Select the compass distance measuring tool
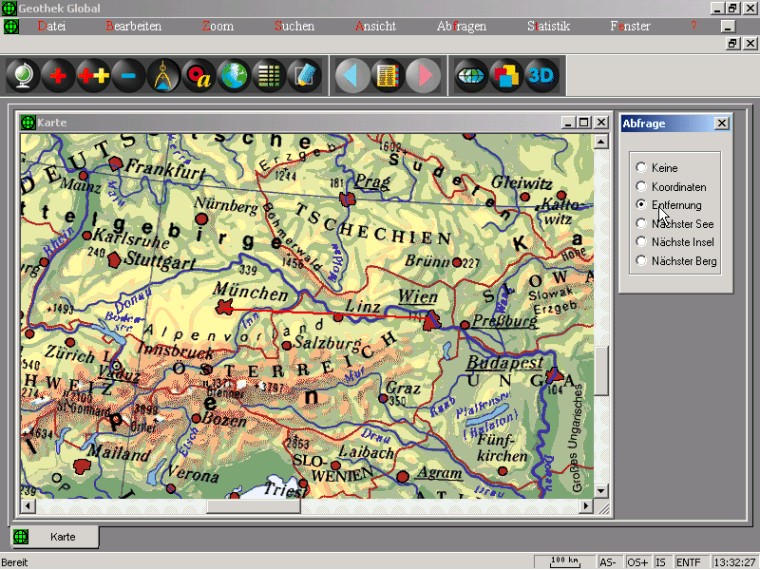Image resolution: width=760 pixels, height=570 pixels. [164, 76]
